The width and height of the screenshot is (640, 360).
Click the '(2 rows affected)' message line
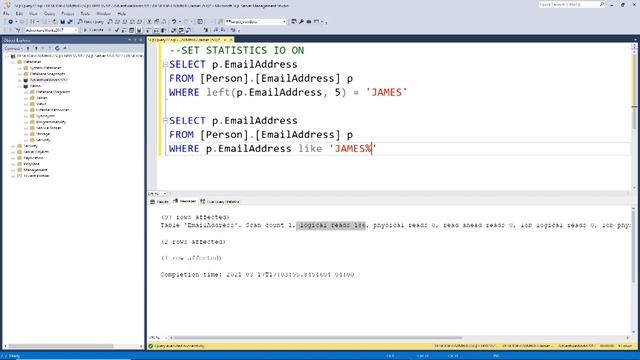(193, 242)
